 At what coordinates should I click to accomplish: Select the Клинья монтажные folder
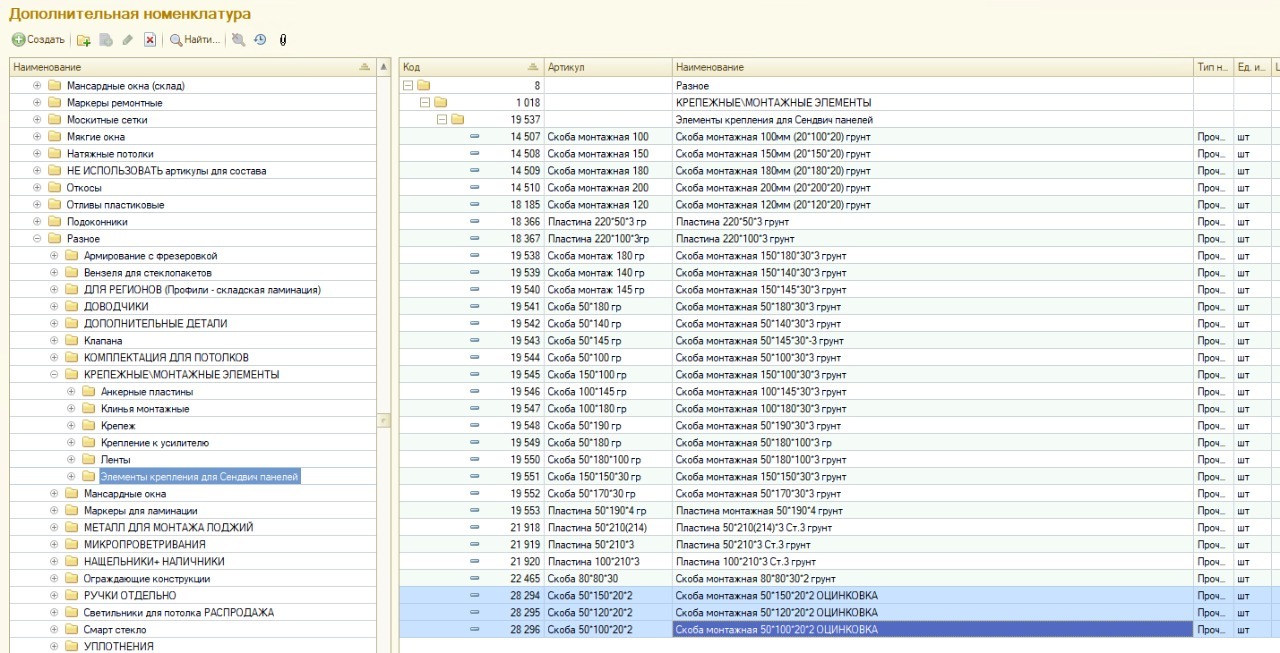click(144, 409)
